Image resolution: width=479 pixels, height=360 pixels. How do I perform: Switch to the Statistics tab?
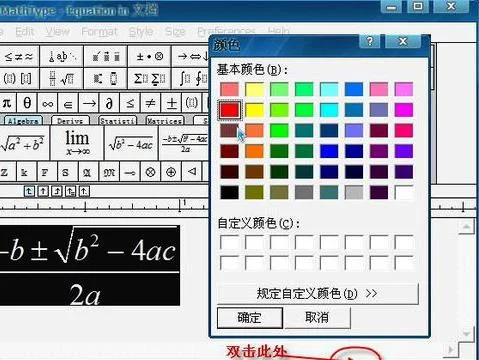[x=117, y=121]
